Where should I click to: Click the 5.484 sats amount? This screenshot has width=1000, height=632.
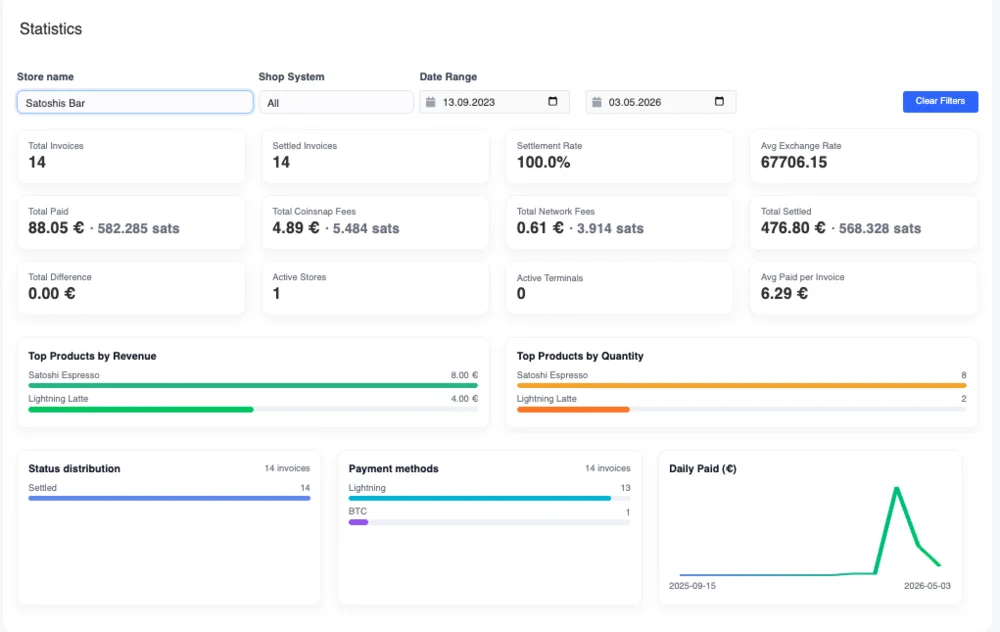[x=366, y=228]
